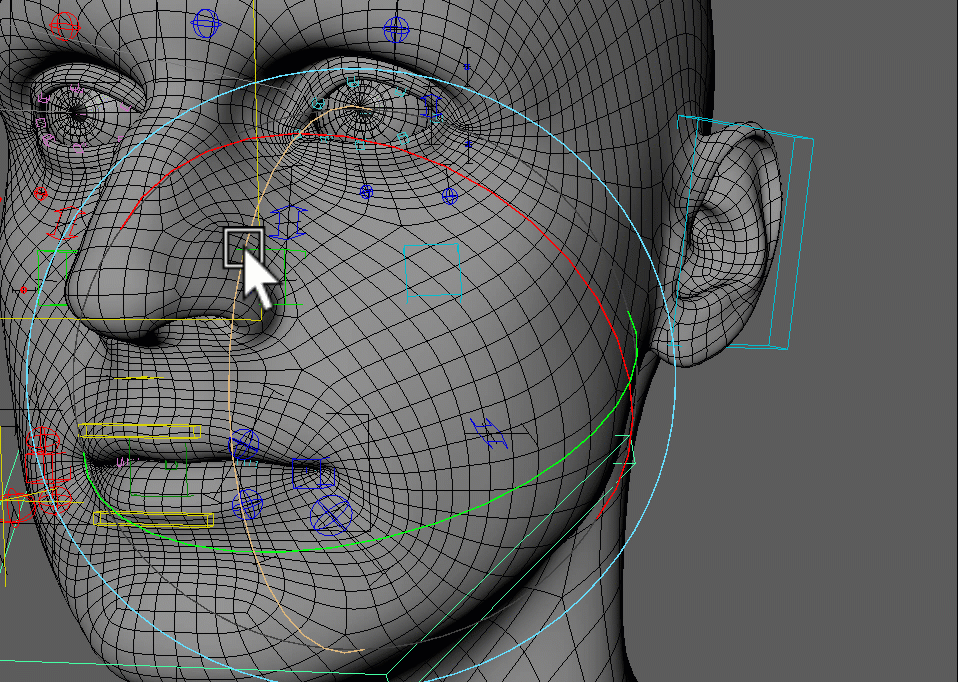Pick the blue vertical double-arrow control beside nose
Viewport: 958px width, 682px height.
click(288, 222)
